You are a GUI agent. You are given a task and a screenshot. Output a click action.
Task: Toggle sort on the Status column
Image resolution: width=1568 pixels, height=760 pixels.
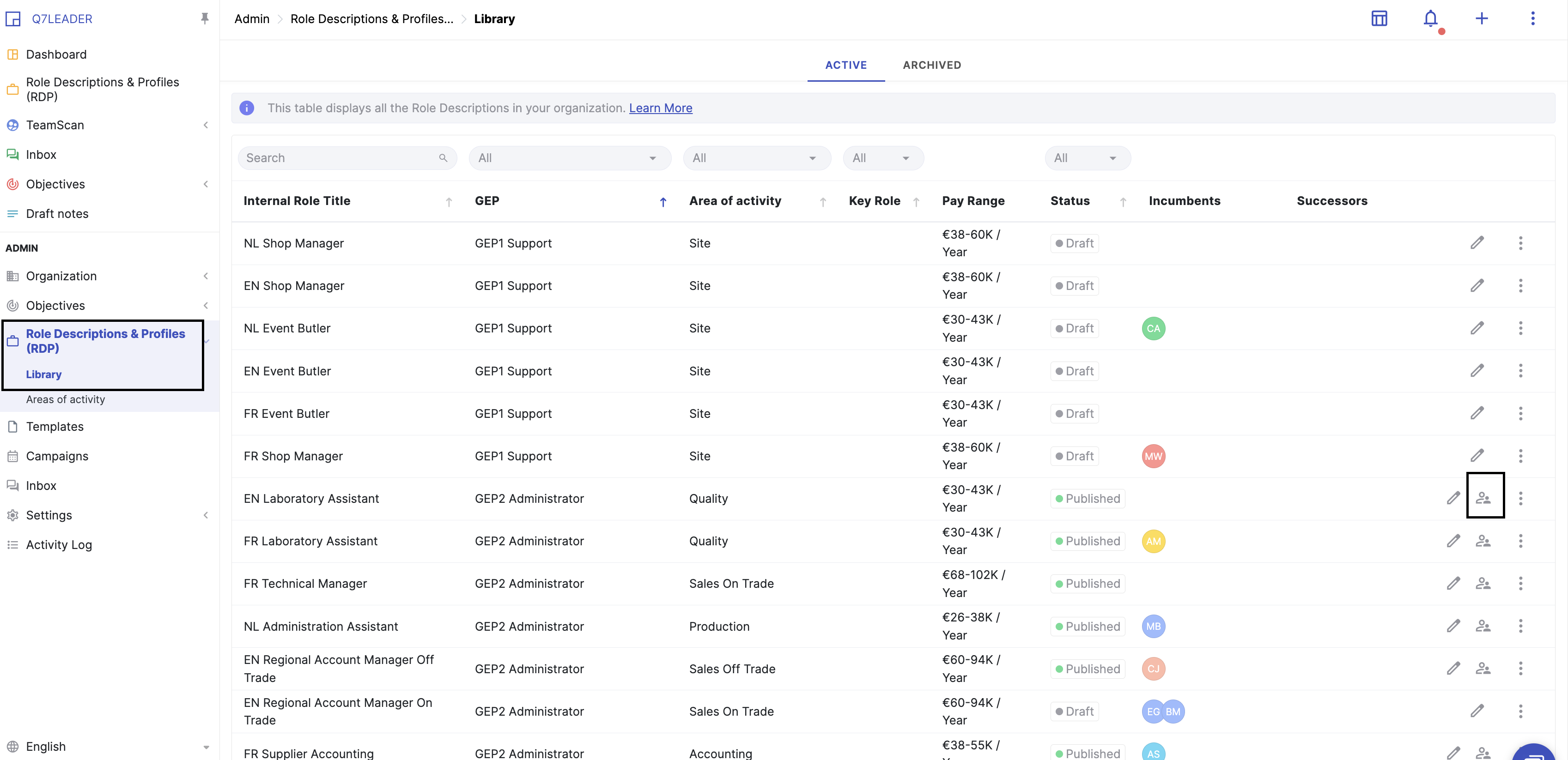tap(1123, 202)
